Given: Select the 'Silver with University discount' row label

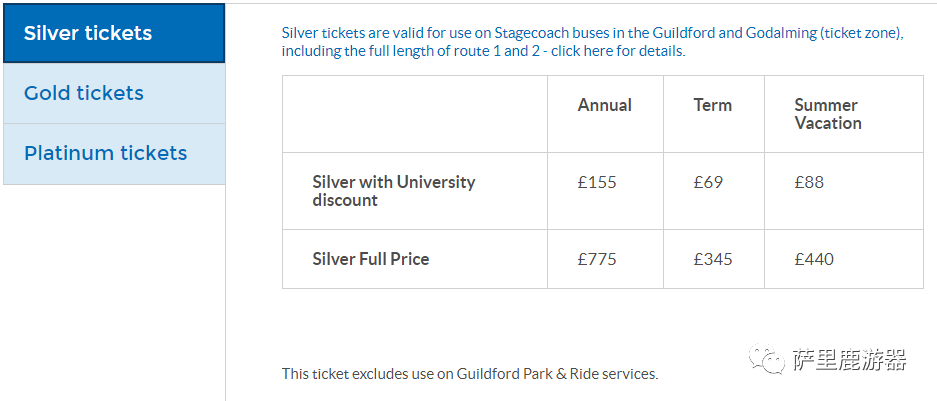Looking at the screenshot, I should point(393,191).
